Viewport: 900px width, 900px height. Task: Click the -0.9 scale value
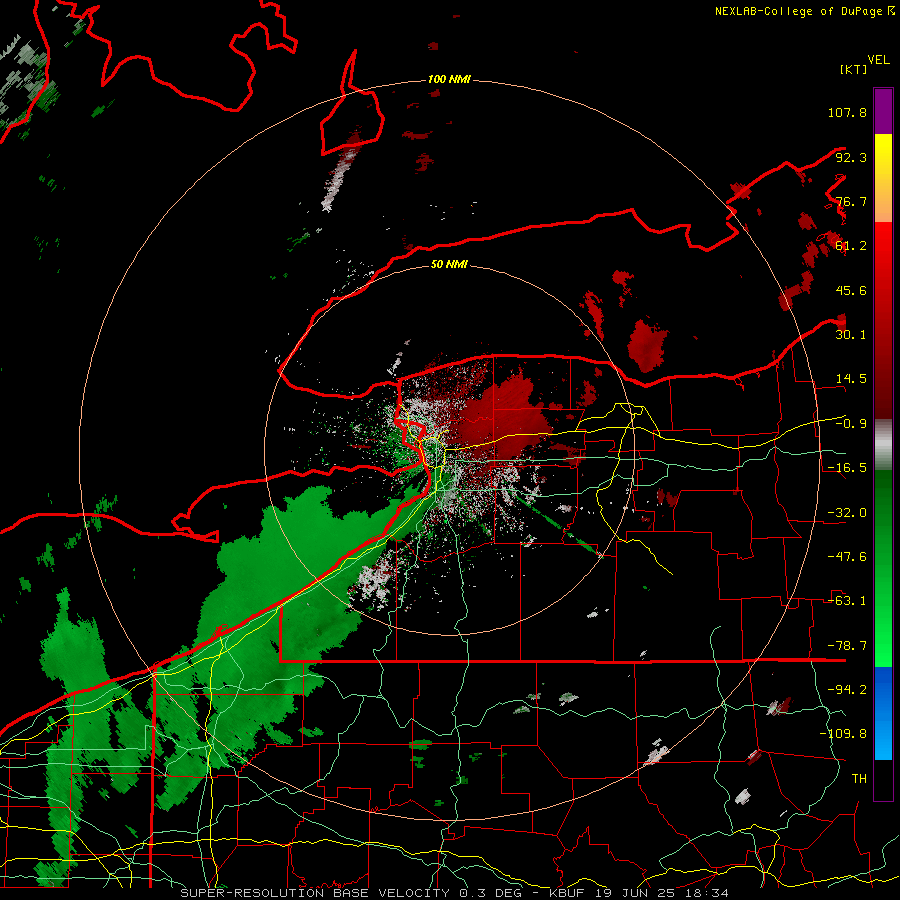[851, 424]
